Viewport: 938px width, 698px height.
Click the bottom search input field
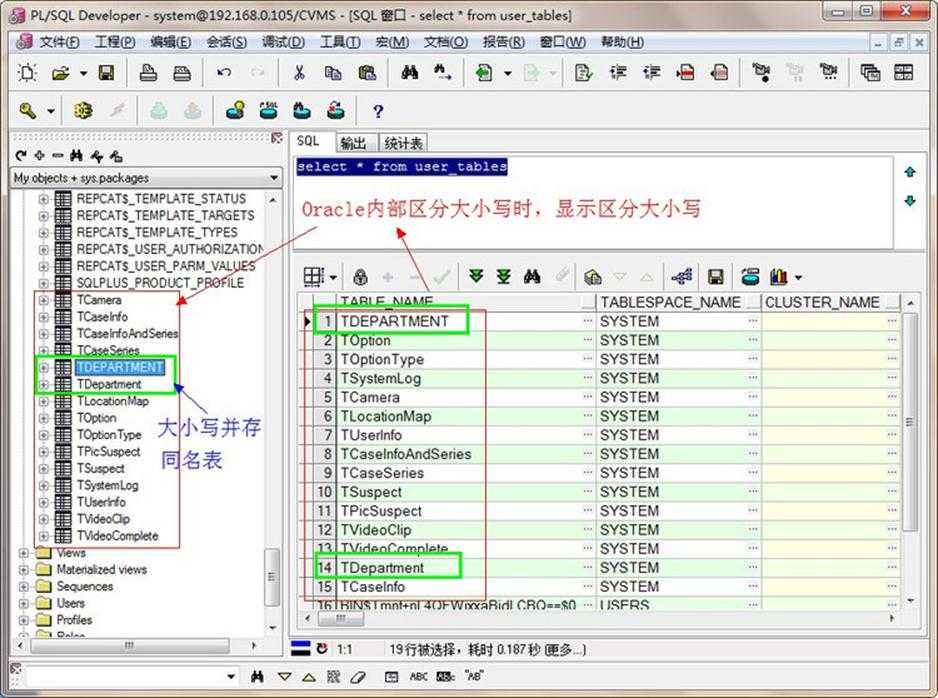tap(124, 677)
